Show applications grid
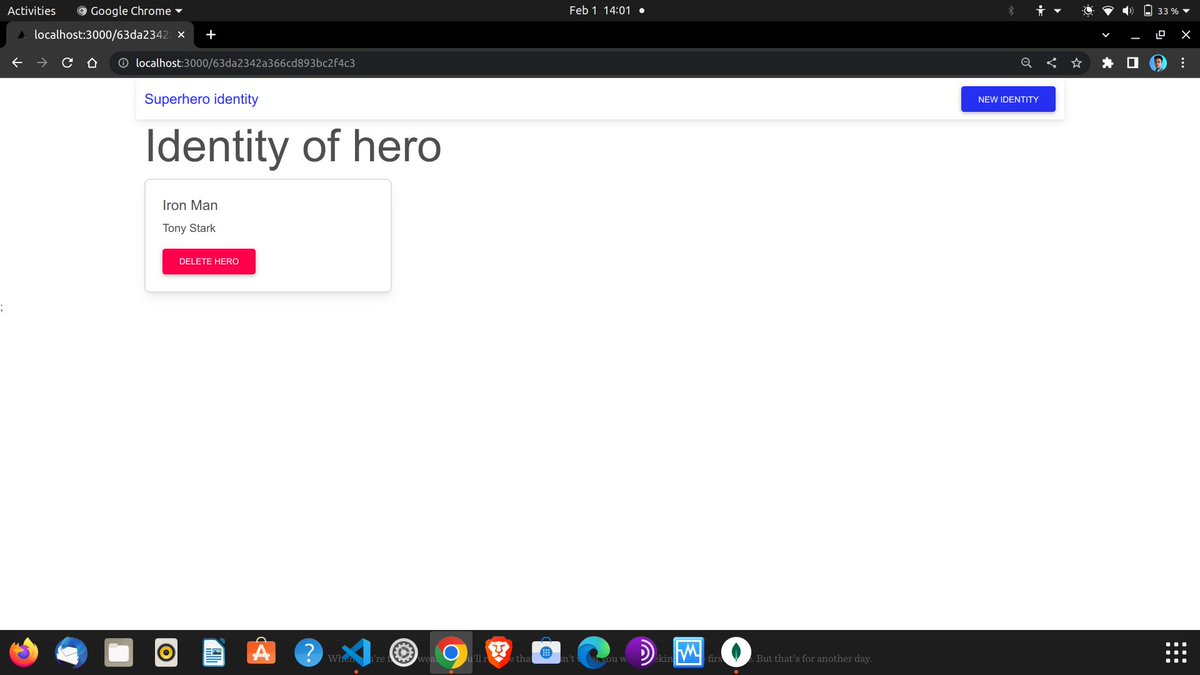The width and height of the screenshot is (1200, 675). click(x=1176, y=653)
